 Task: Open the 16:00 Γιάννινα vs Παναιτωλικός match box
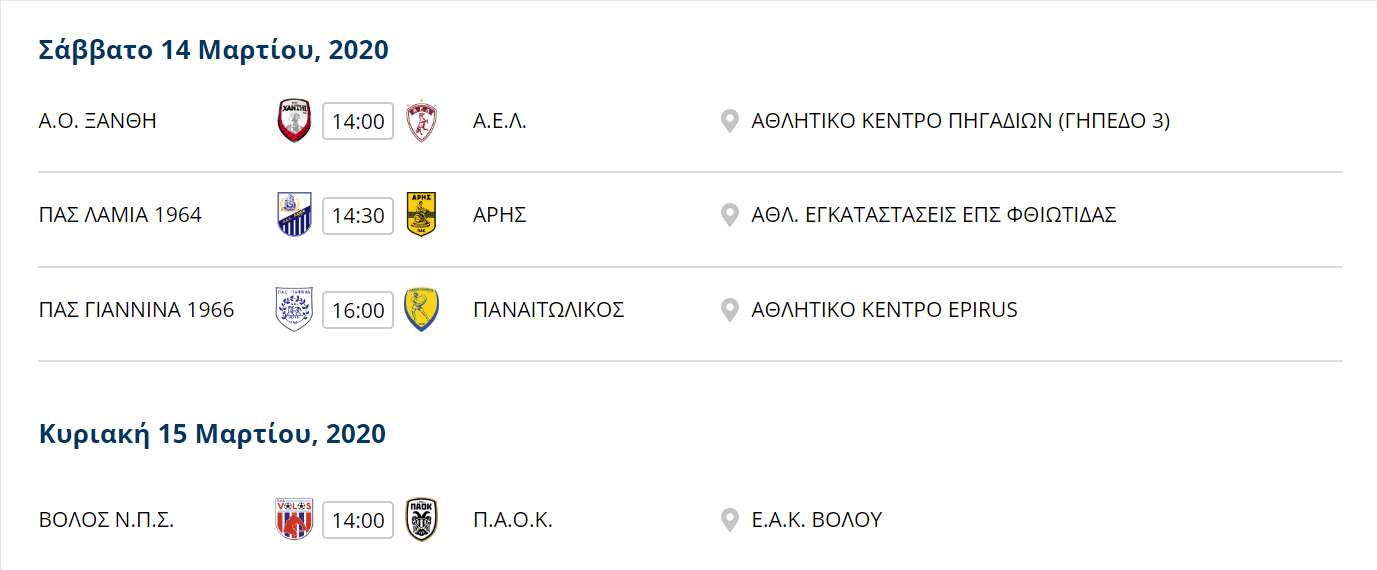pos(358,310)
